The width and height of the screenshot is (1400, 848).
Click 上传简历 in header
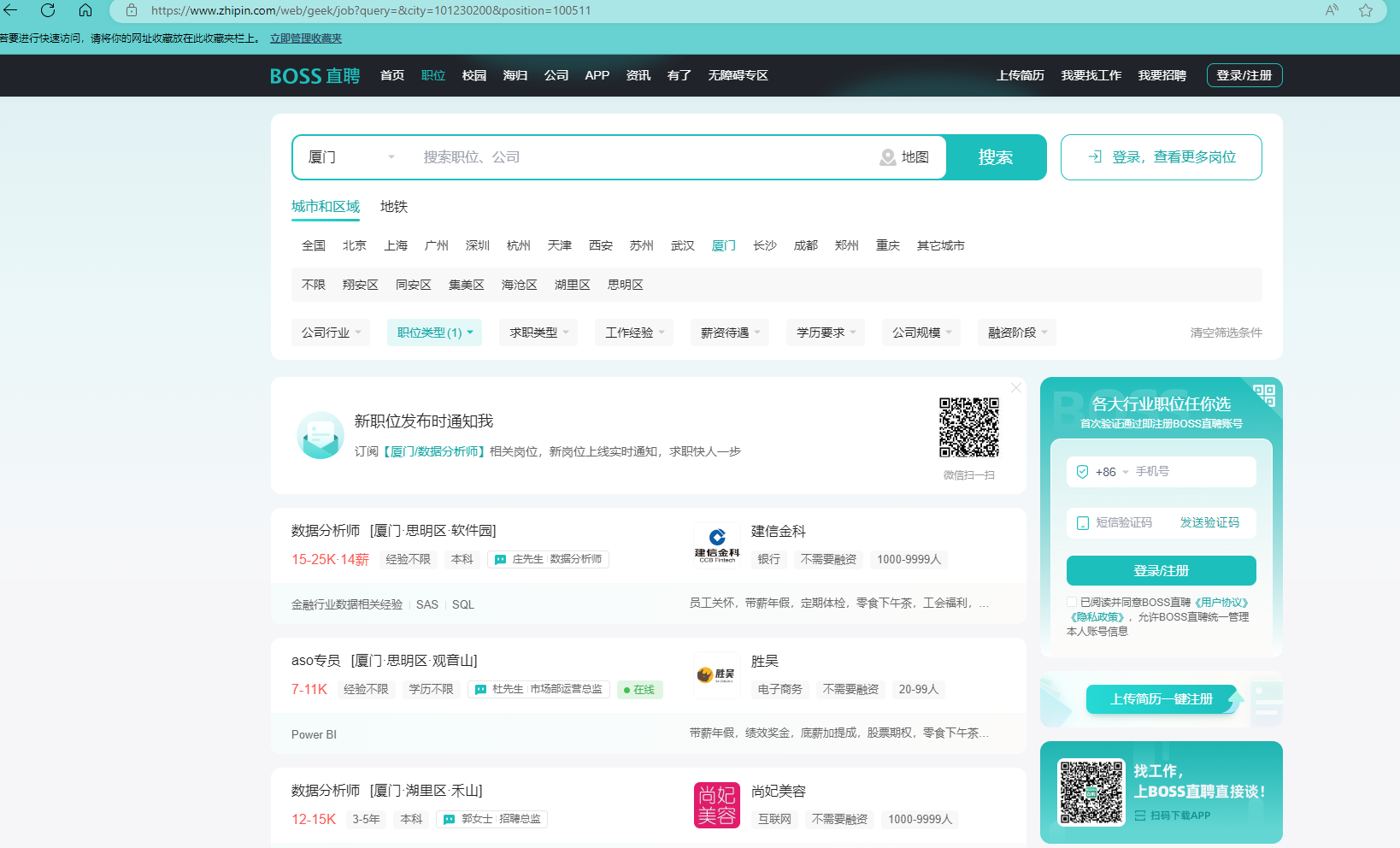tap(1021, 75)
